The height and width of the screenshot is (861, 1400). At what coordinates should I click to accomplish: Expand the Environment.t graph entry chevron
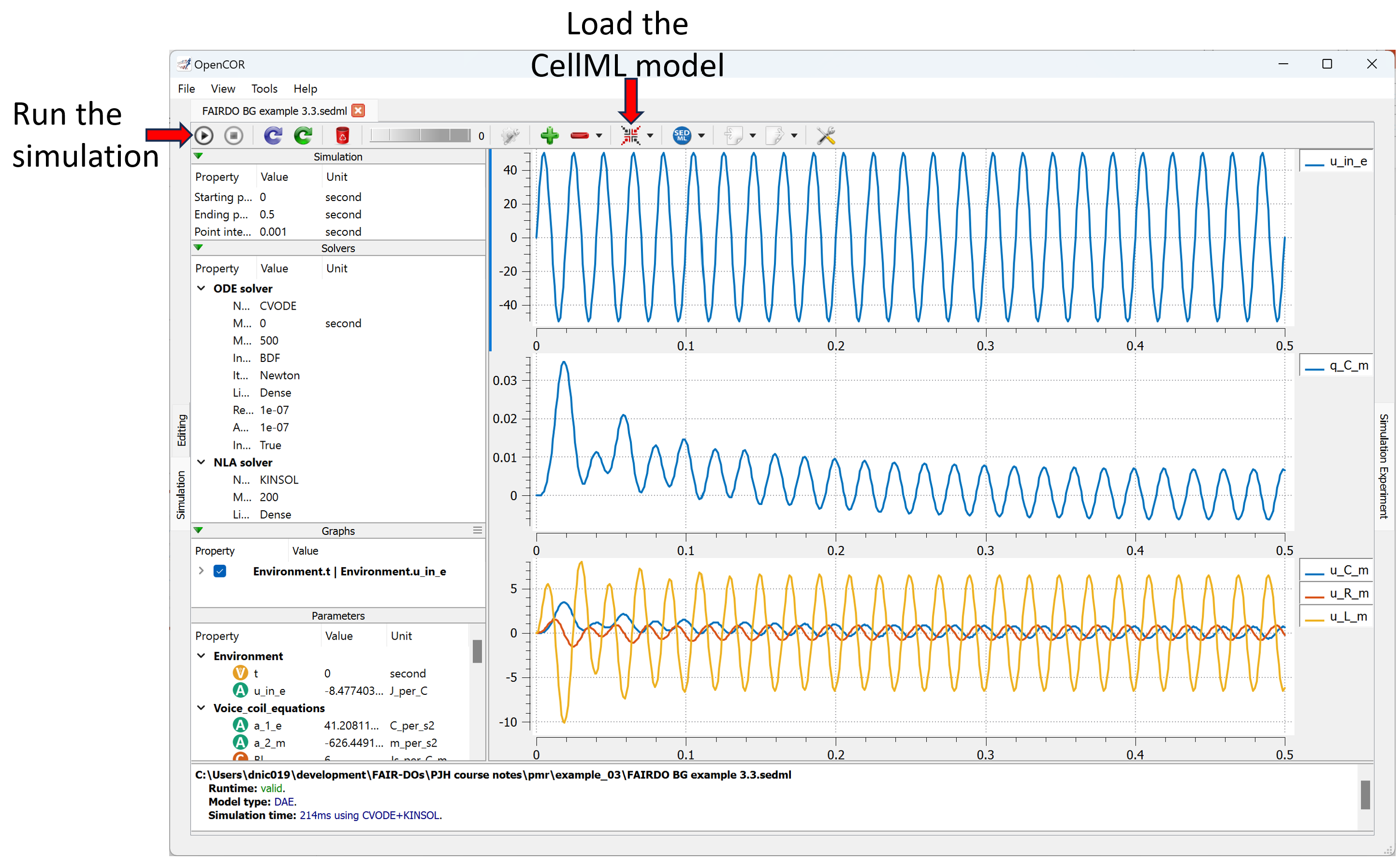click(x=201, y=571)
